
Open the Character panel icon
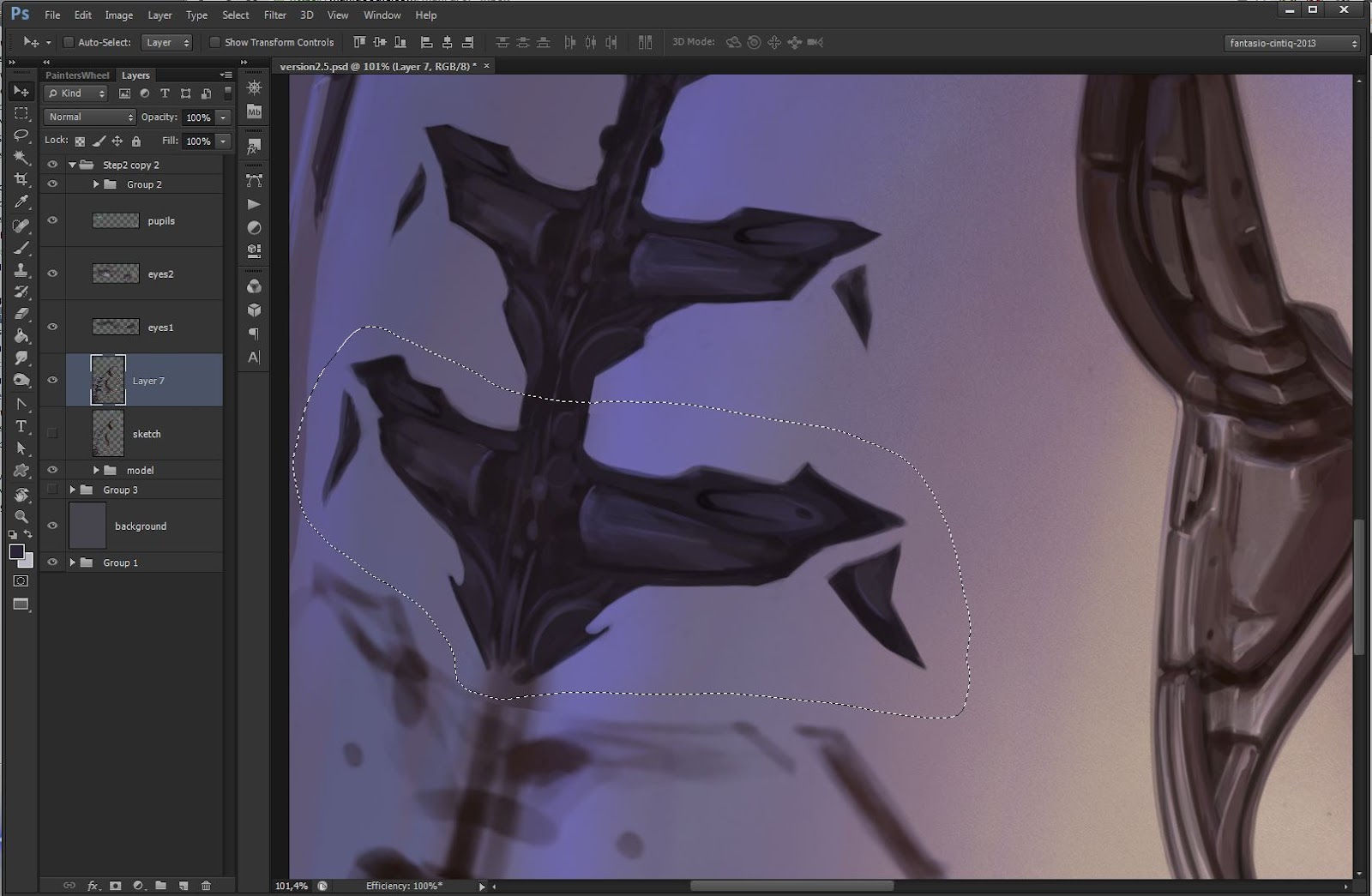pos(254,357)
